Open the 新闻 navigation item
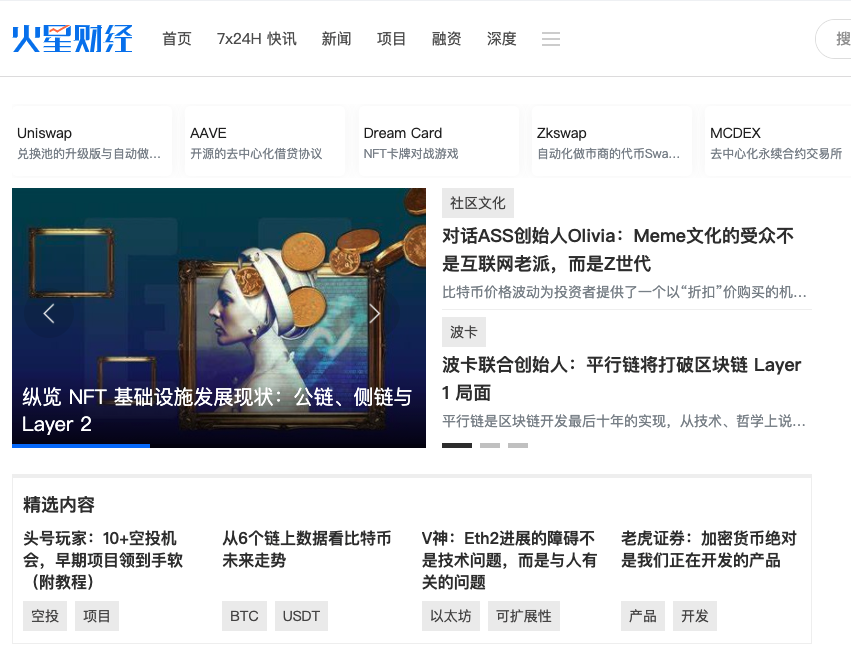The width and height of the screenshot is (851, 645). pyautogui.click(x=336, y=39)
